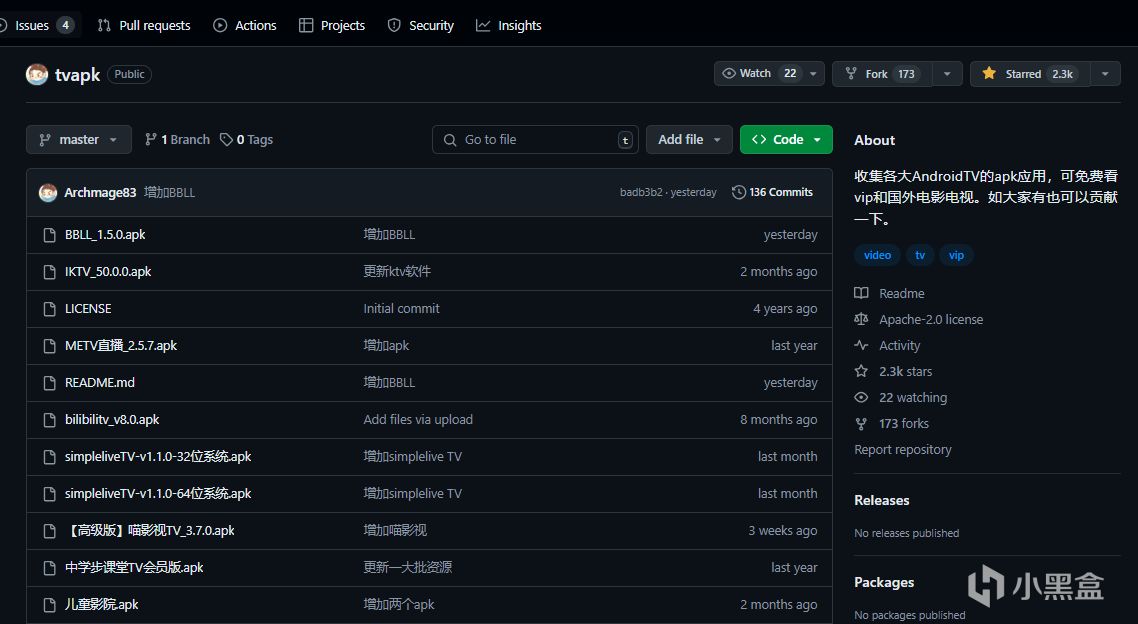This screenshot has height=624, width=1138.
Task: Open simpleliveTV-v1.1.0-32位系统.apk
Action: [x=158, y=456]
